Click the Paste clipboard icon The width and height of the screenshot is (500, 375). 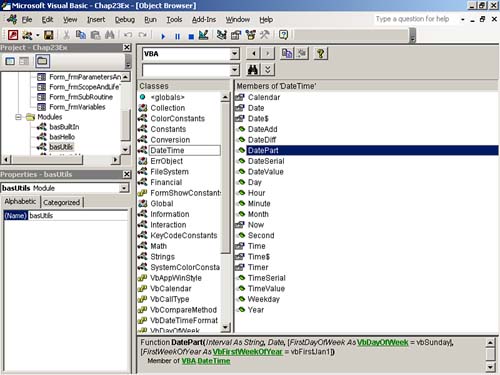pyautogui.click(x=95, y=35)
